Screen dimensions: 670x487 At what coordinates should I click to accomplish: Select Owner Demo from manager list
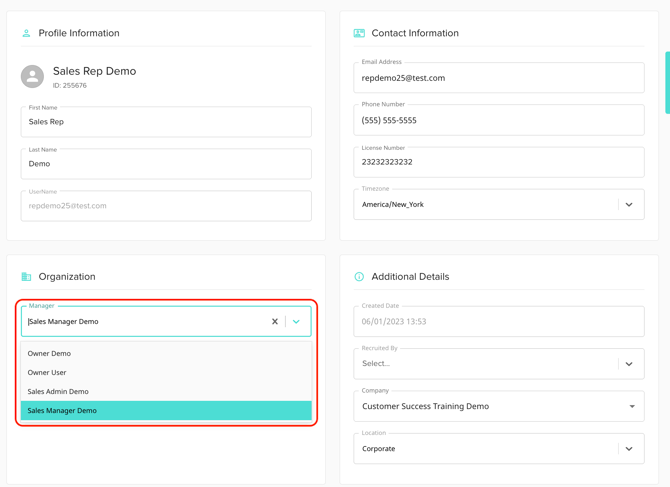(x=50, y=353)
